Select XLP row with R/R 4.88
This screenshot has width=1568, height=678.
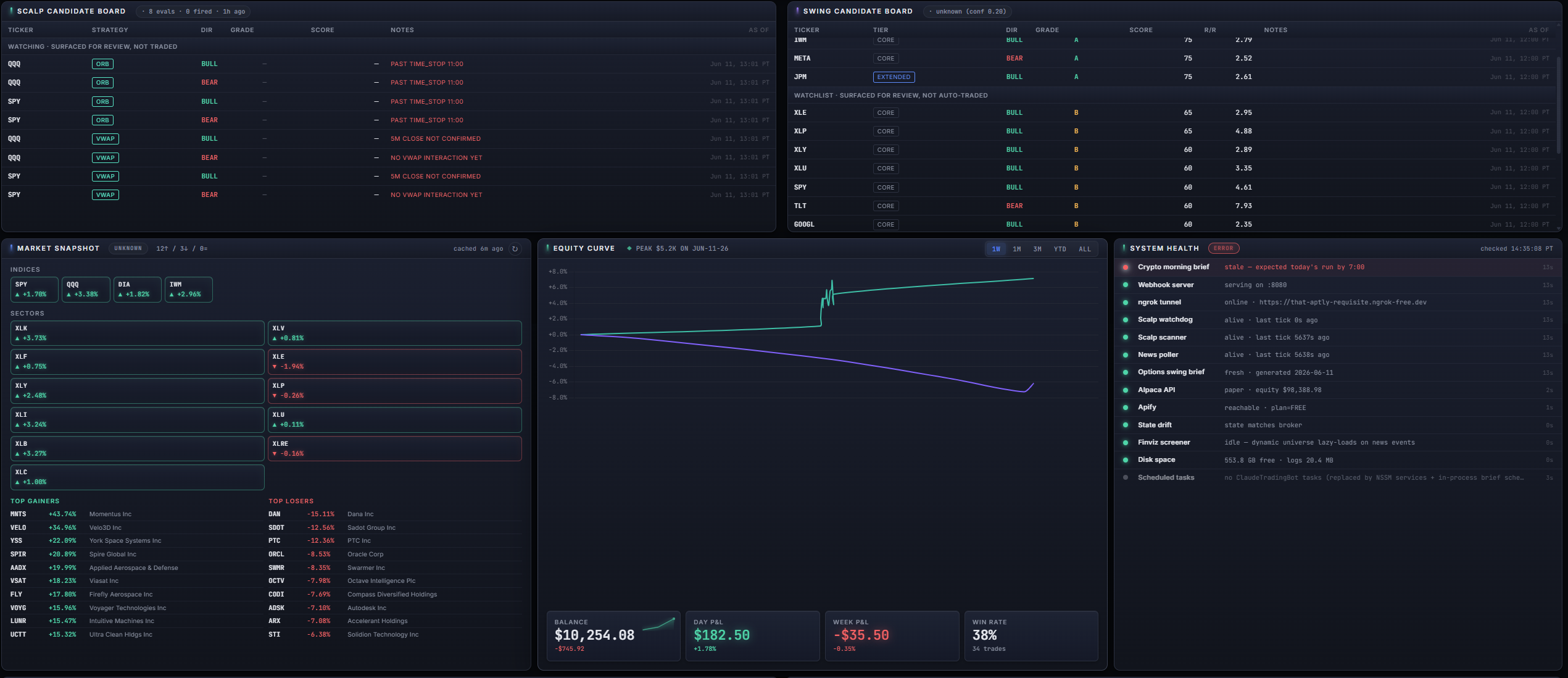point(1171,132)
